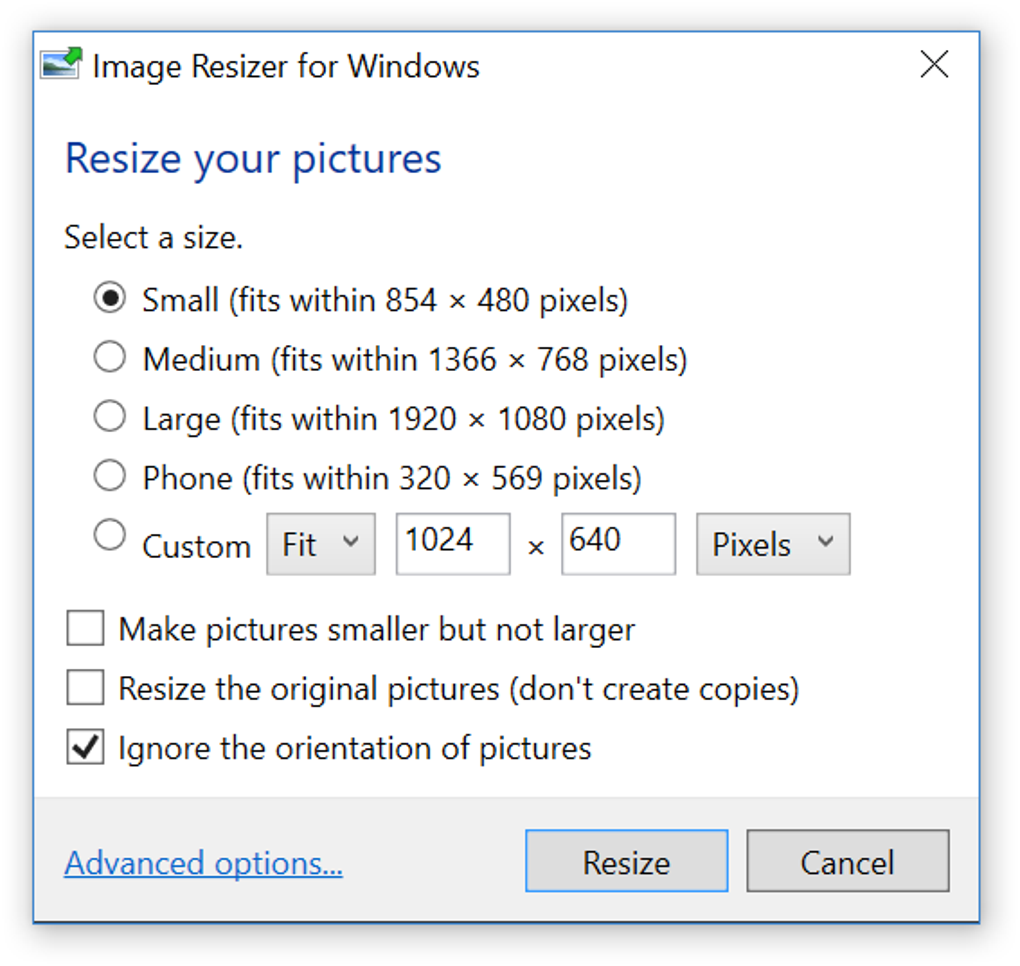Screen dimensions: 1020x966
Task: Disable Ignore the orientation of pictures
Action: pos(85,747)
